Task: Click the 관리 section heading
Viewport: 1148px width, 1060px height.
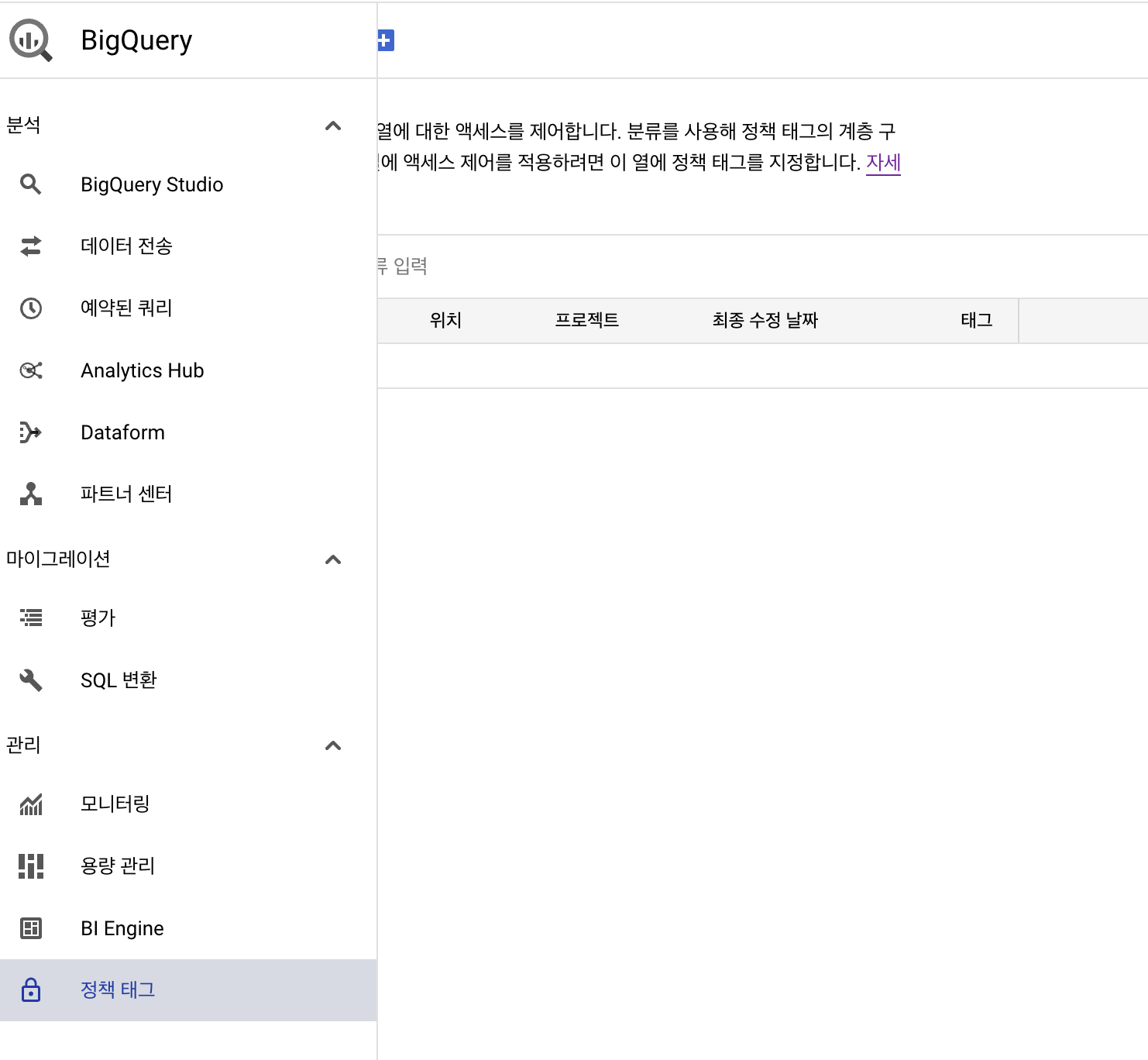Action: click(23, 745)
